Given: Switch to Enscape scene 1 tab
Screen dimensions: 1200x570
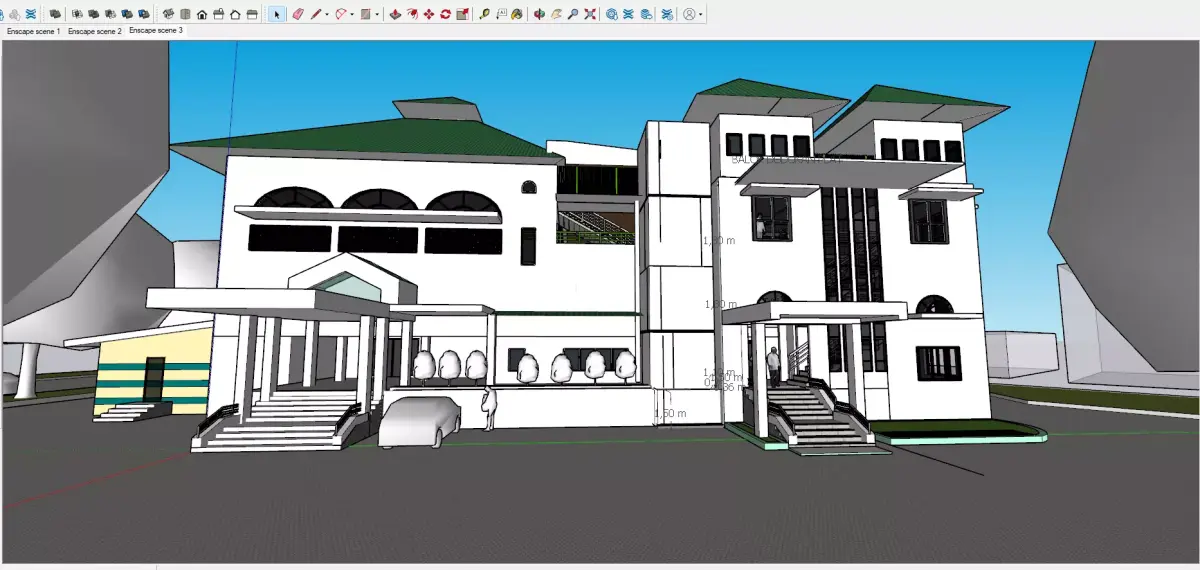Looking at the screenshot, I should click(34, 31).
